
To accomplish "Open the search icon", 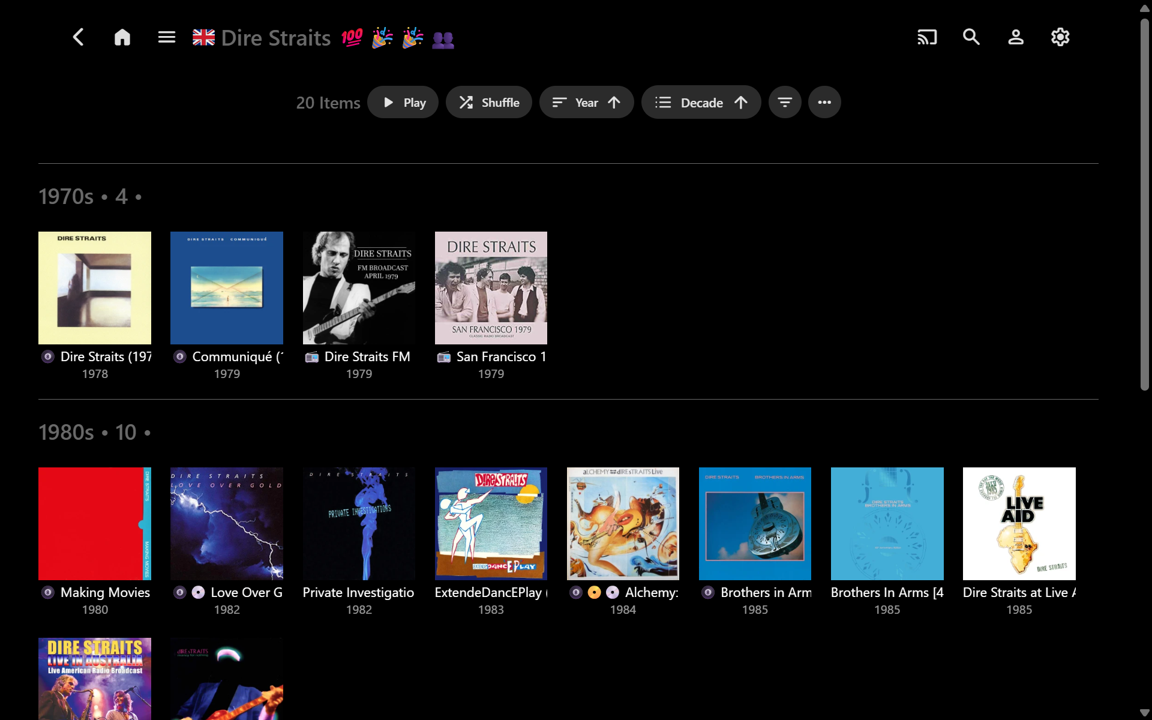I will point(971,37).
